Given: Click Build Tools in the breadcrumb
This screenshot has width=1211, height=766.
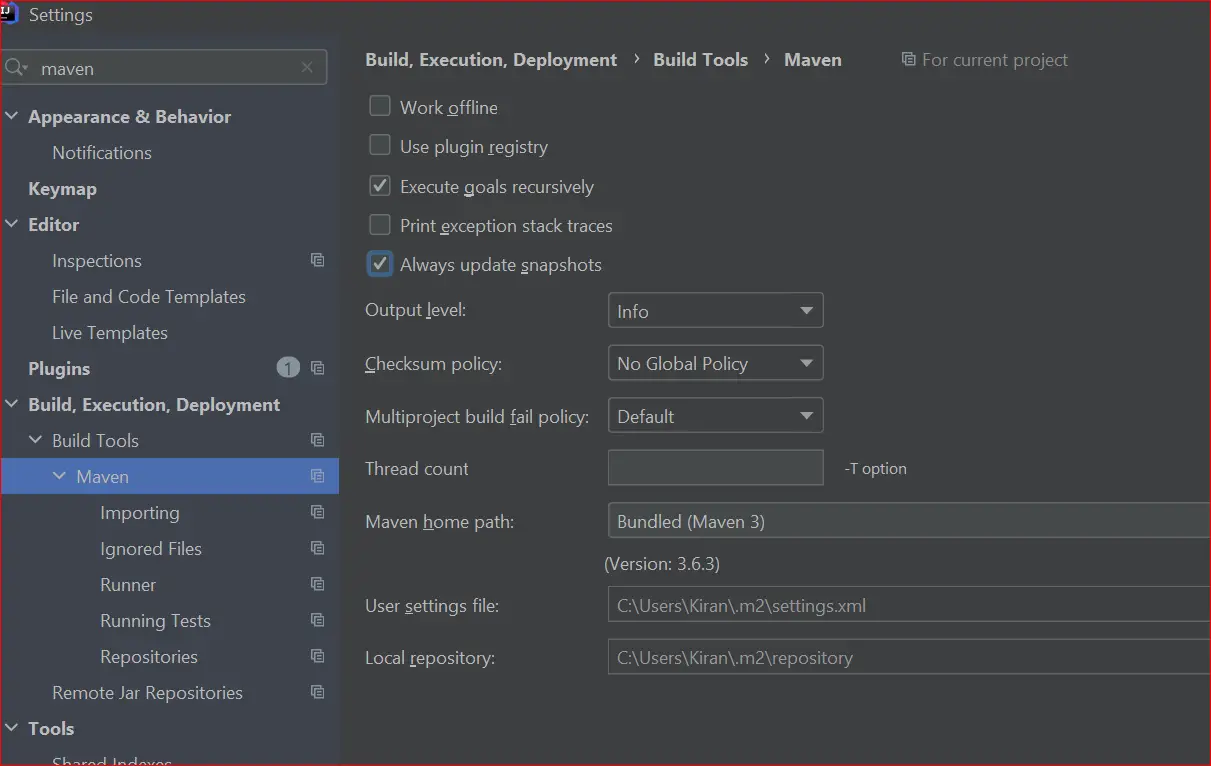Looking at the screenshot, I should pyautogui.click(x=700, y=60).
